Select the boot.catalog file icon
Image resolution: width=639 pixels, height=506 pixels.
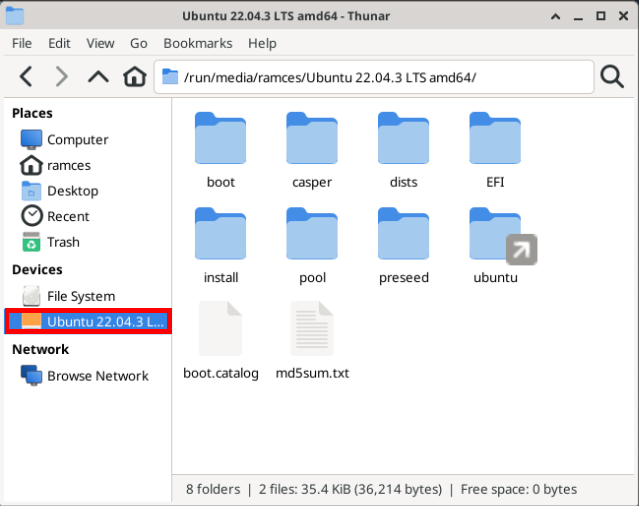pos(220,328)
